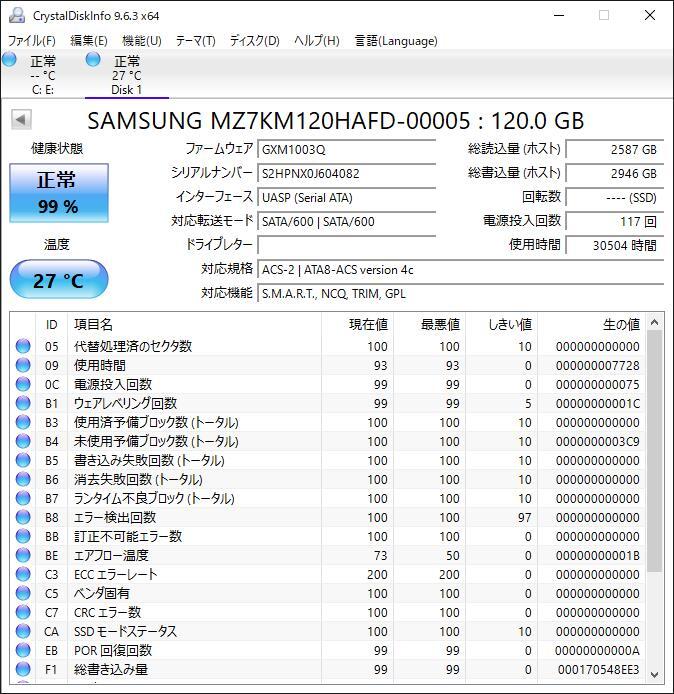Click the 対応規格 field ACS-2 | ATA8-ACS

pos(460,270)
